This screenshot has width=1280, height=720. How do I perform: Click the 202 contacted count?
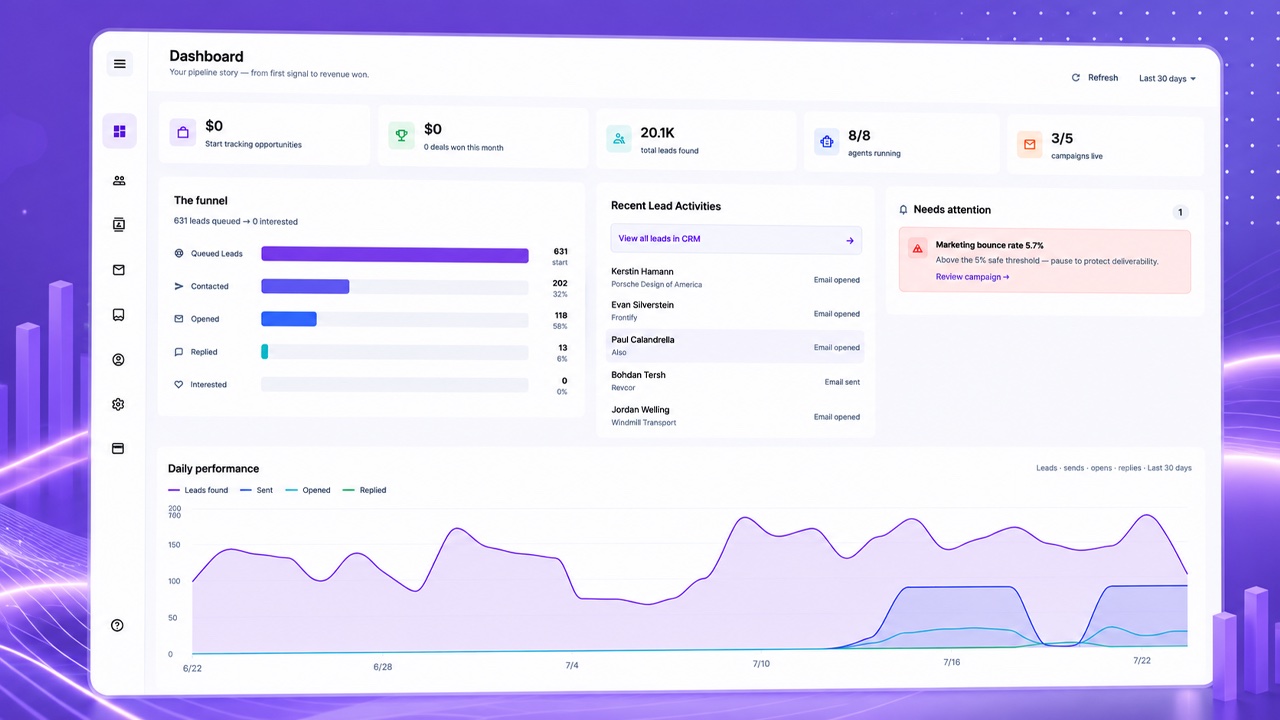(x=560, y=284)
